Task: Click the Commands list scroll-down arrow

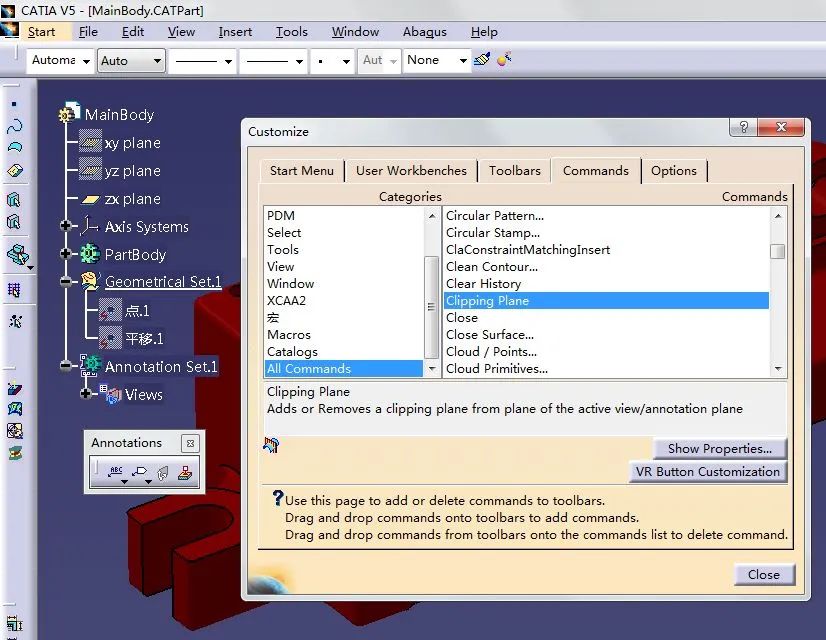Action: (778, 369)
